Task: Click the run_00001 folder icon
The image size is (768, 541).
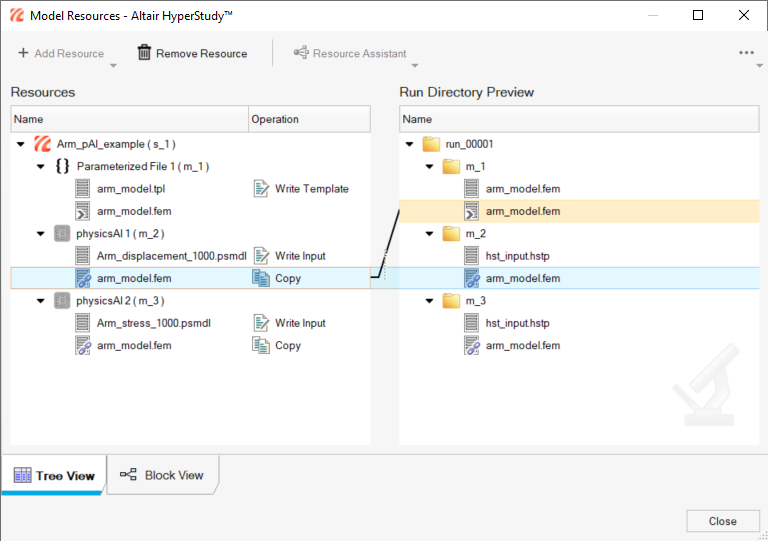Action: [431, 144]
